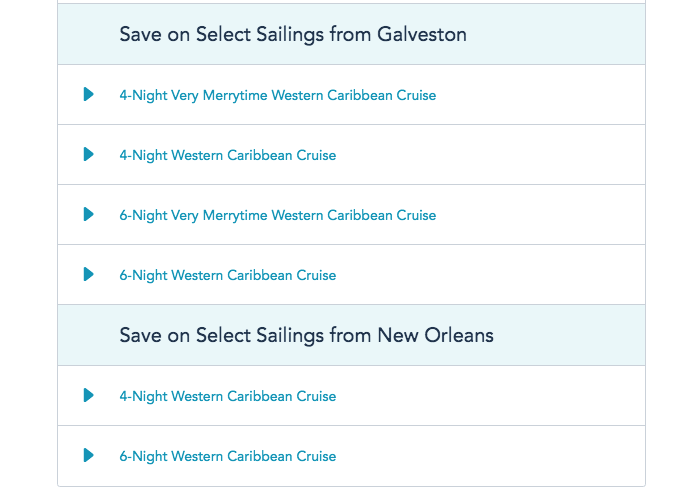Click Save on Select Sailings from New Orleans header
Image resolution: width=684 pixels, height=489 pixels.
306,336
